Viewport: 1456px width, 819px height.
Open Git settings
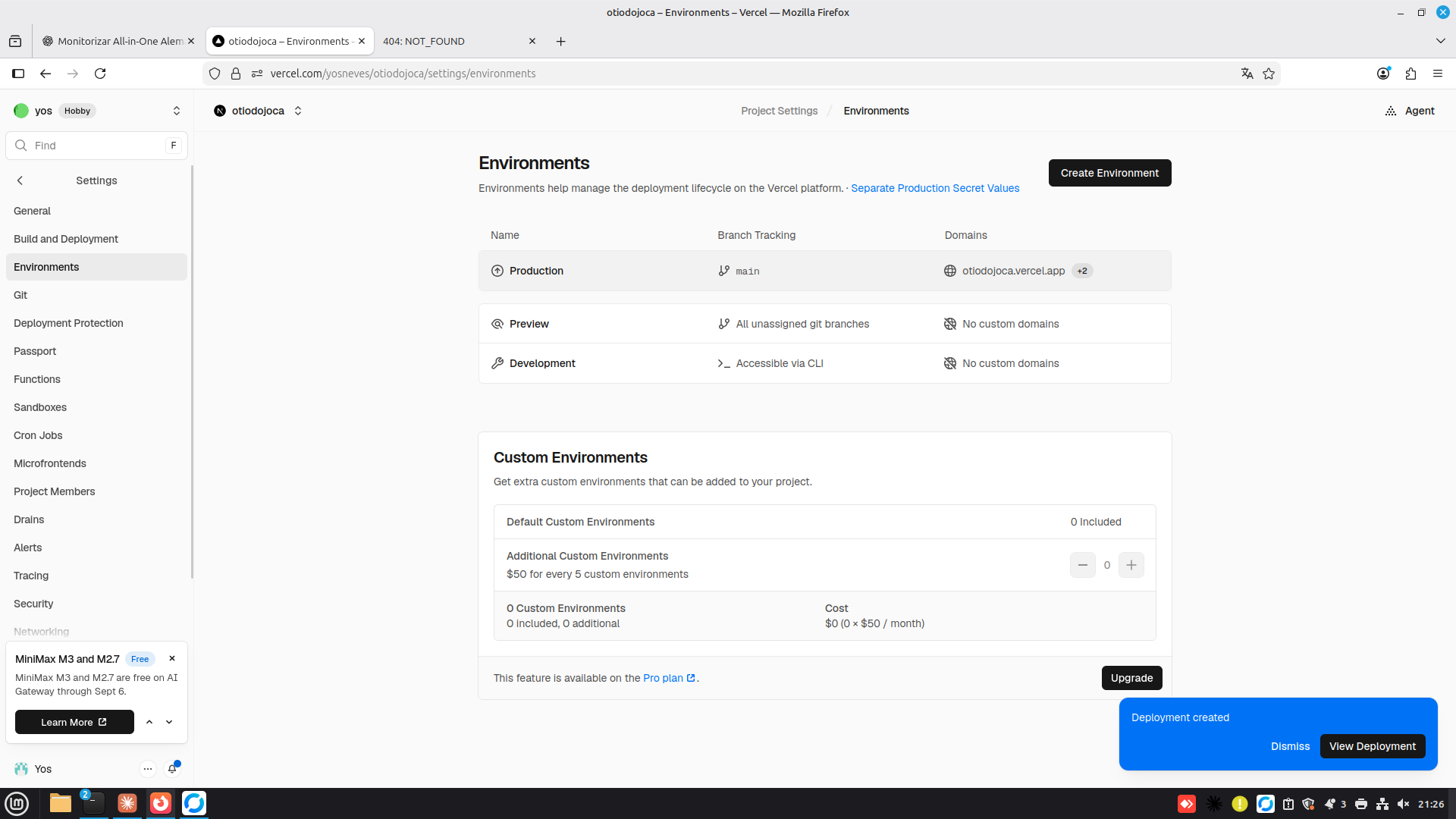tap(96, 295)
